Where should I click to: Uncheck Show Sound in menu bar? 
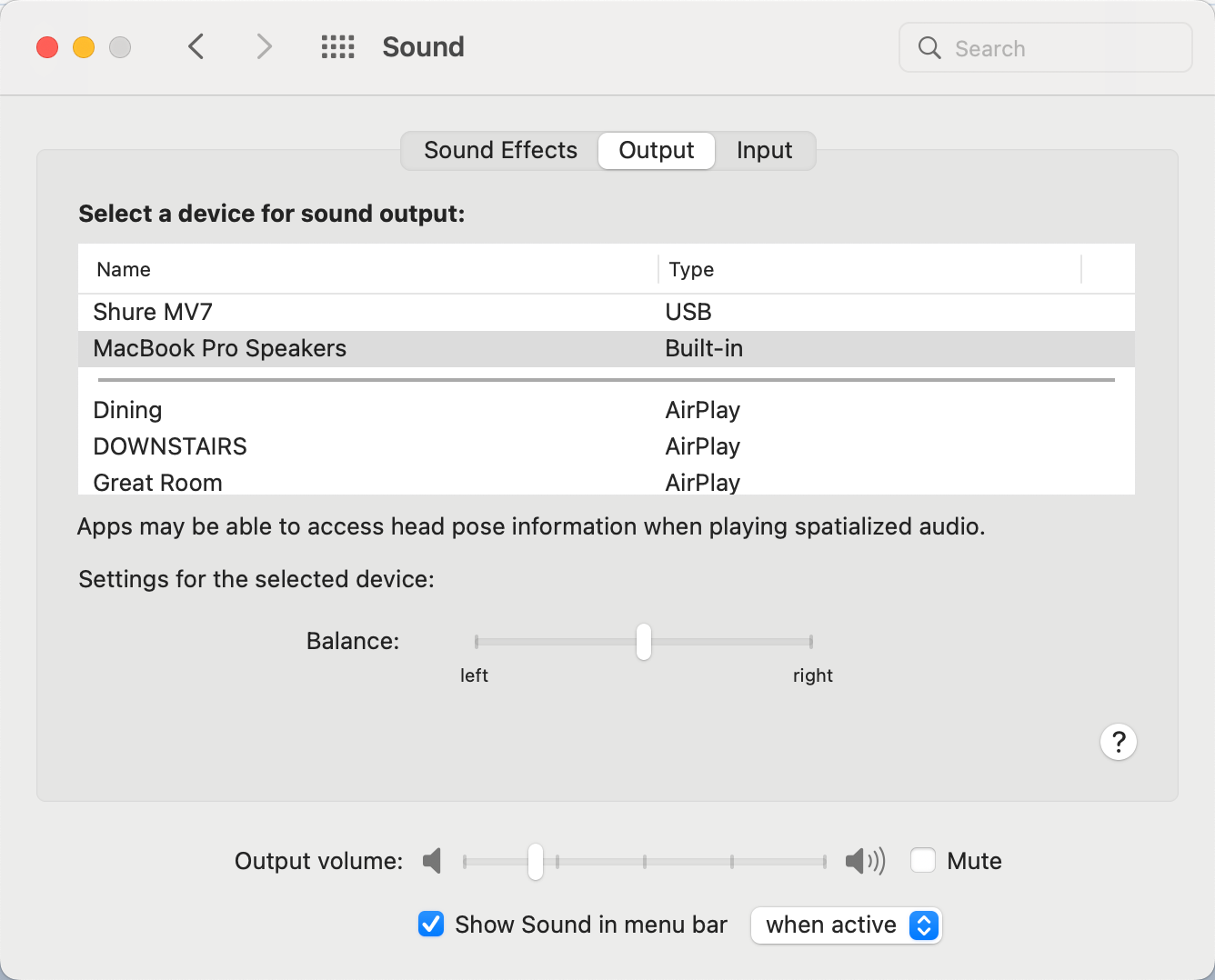(431, 925)
